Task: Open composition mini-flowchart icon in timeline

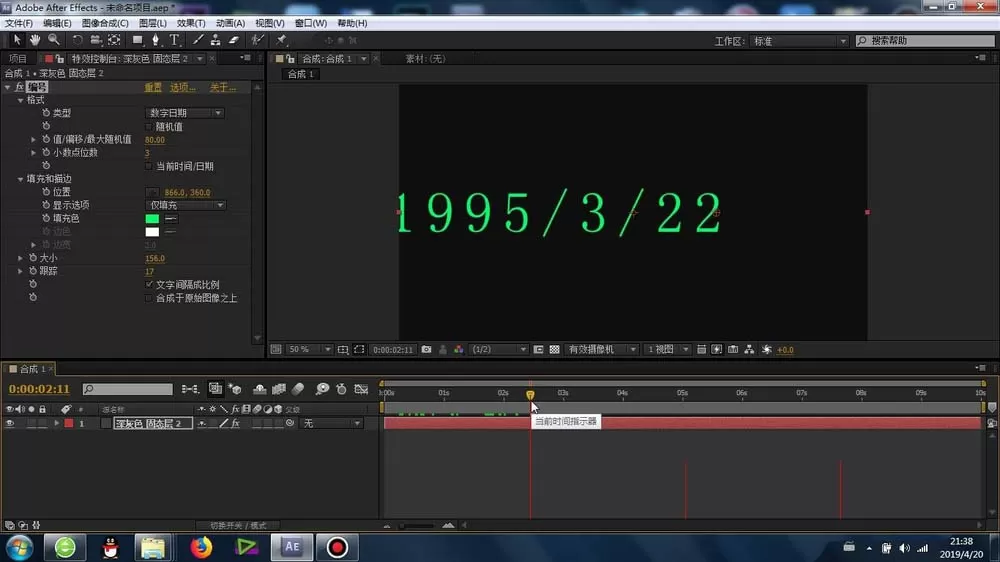Action: 190,388
